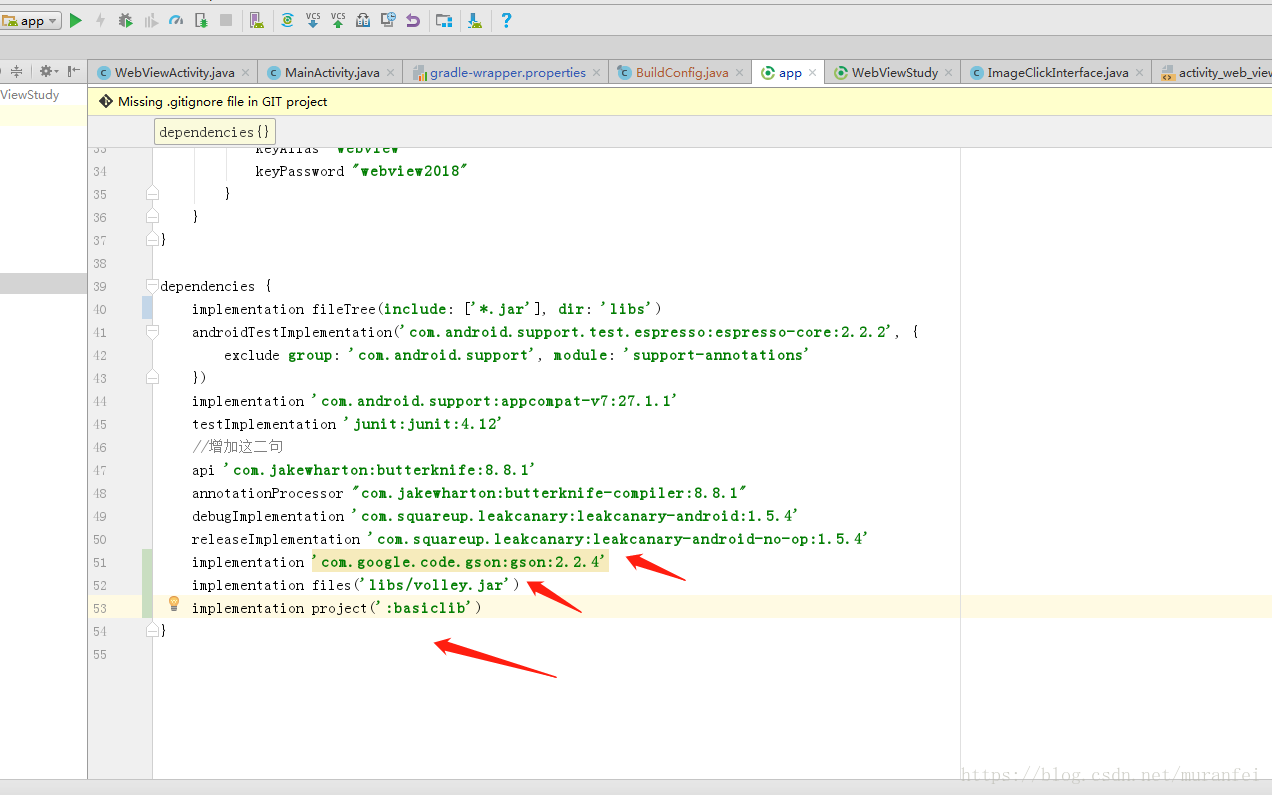Collapse the dependencies block at line 39

coord(152,285)
